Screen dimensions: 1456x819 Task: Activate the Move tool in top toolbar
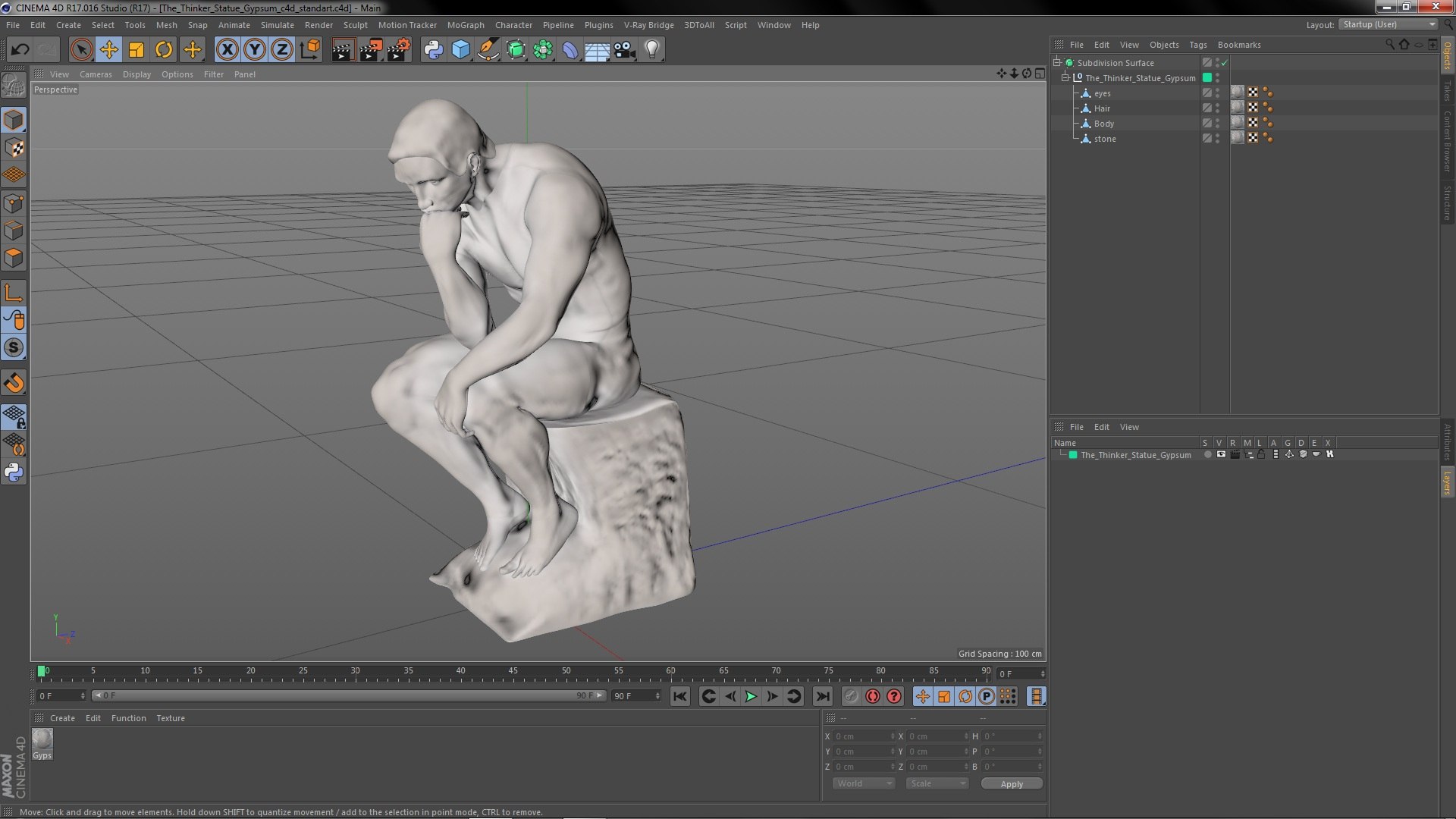(108, 50)
